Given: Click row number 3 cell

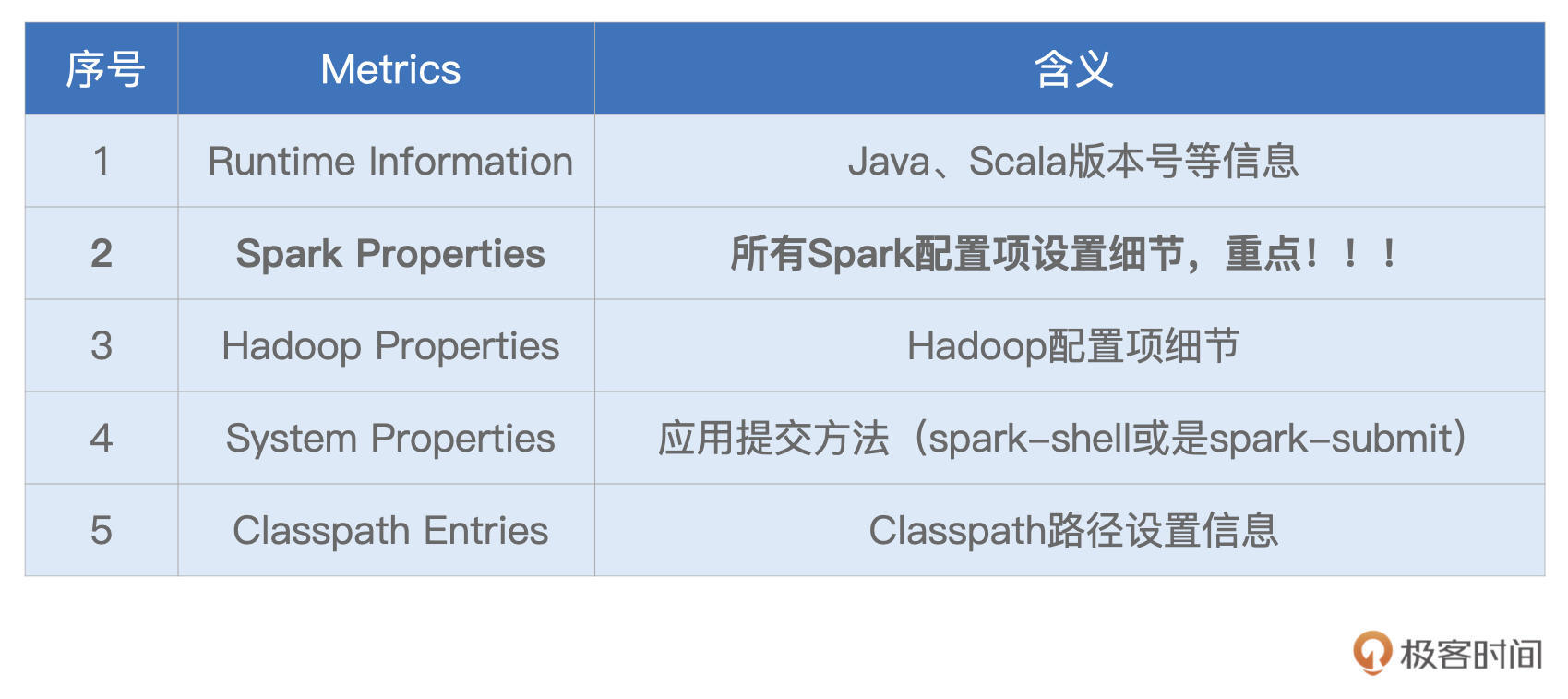Looking at the screenshot, I should [x=102, y=346].
